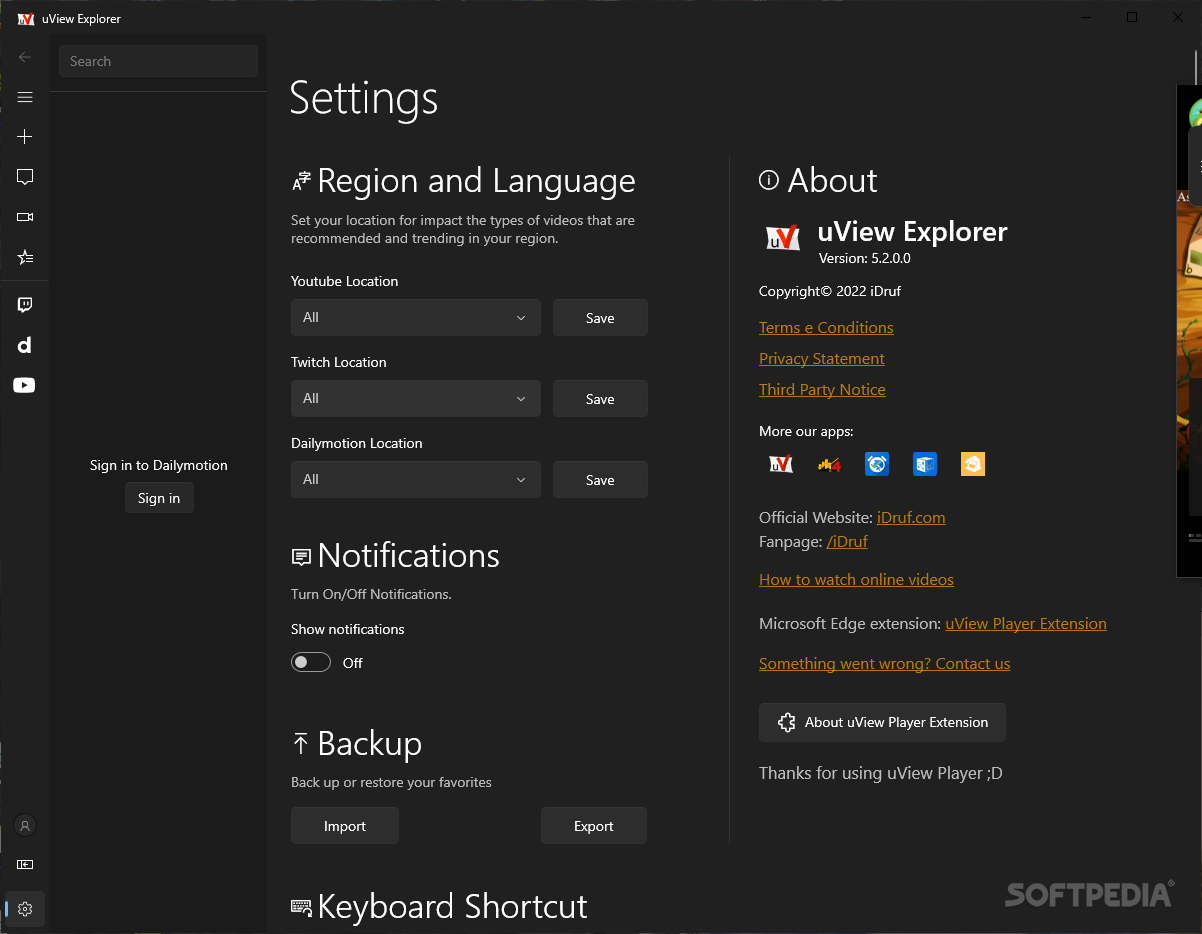Save the Dailymotion Location setting
Viewport: 1202px width, 934px height.
(600, 480)
